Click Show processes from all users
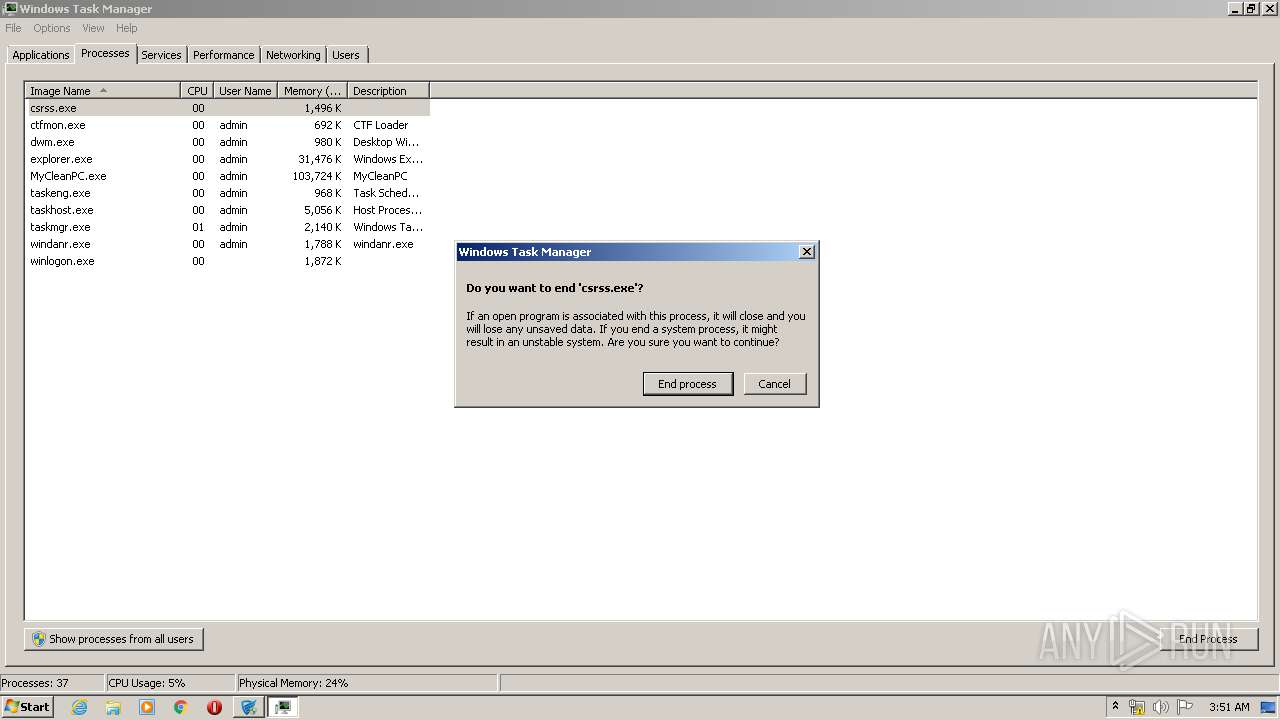The image size is (1280, 720). [x=114, y=639]
